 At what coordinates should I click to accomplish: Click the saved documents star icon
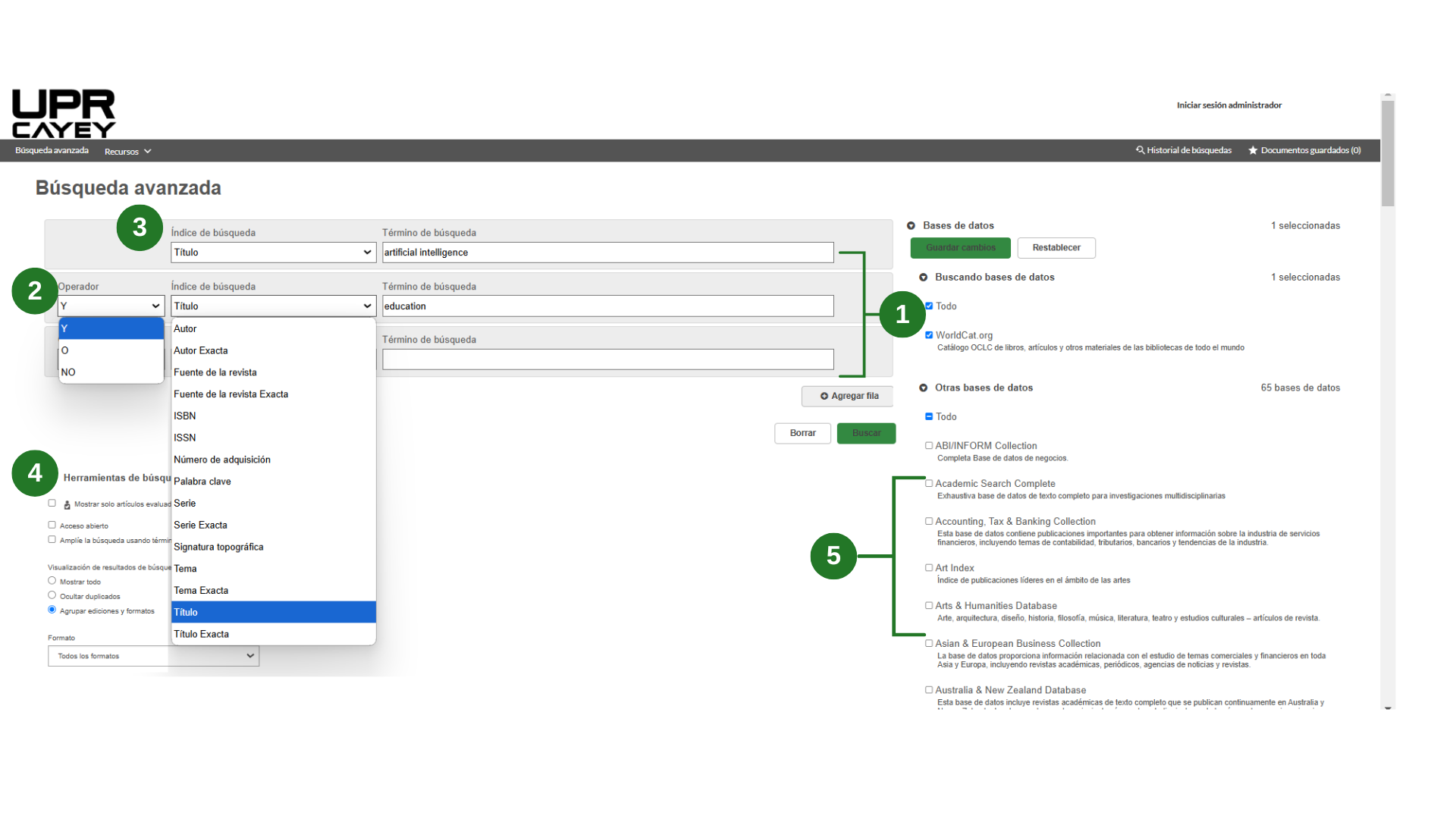[1253, 150]
